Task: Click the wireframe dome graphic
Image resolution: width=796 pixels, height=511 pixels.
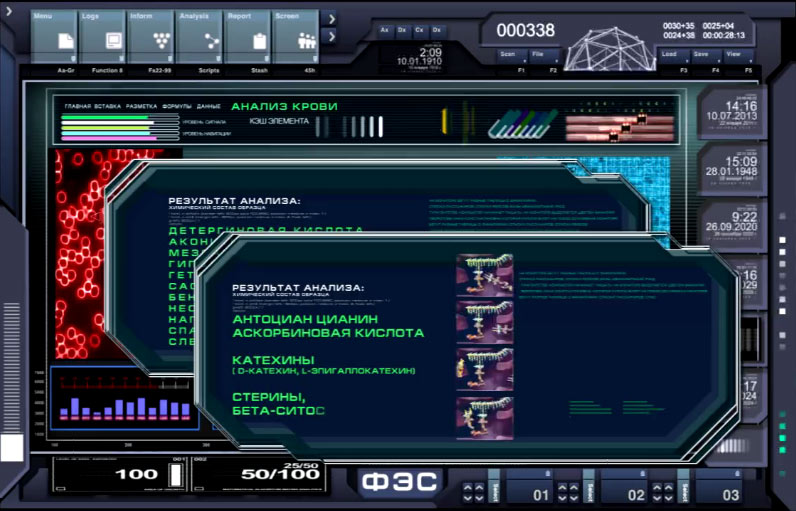Action: tap(611, 49)
